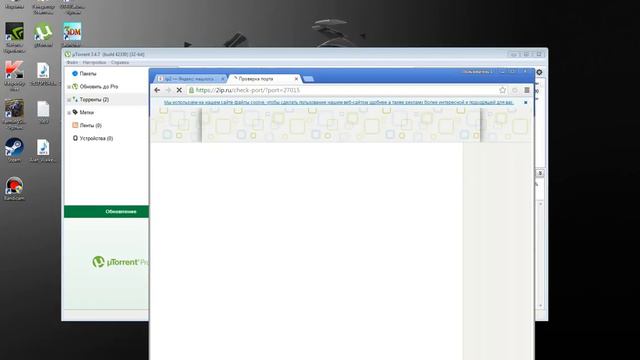Viewport: 640px width, 360px height.
Task: Open the Настройки menu in µTorrent
Action: pyautogui.click(x=94, y=62)
